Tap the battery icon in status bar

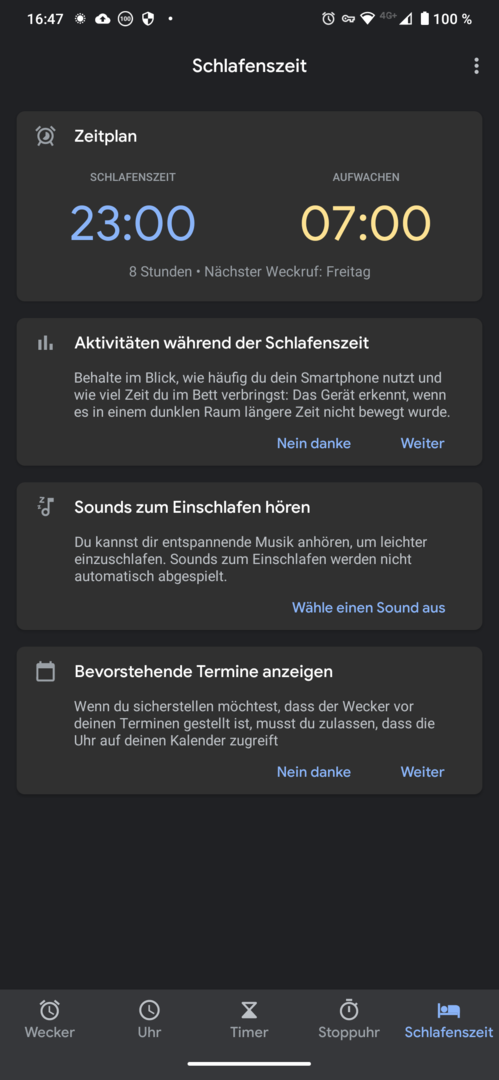point(425,19)
